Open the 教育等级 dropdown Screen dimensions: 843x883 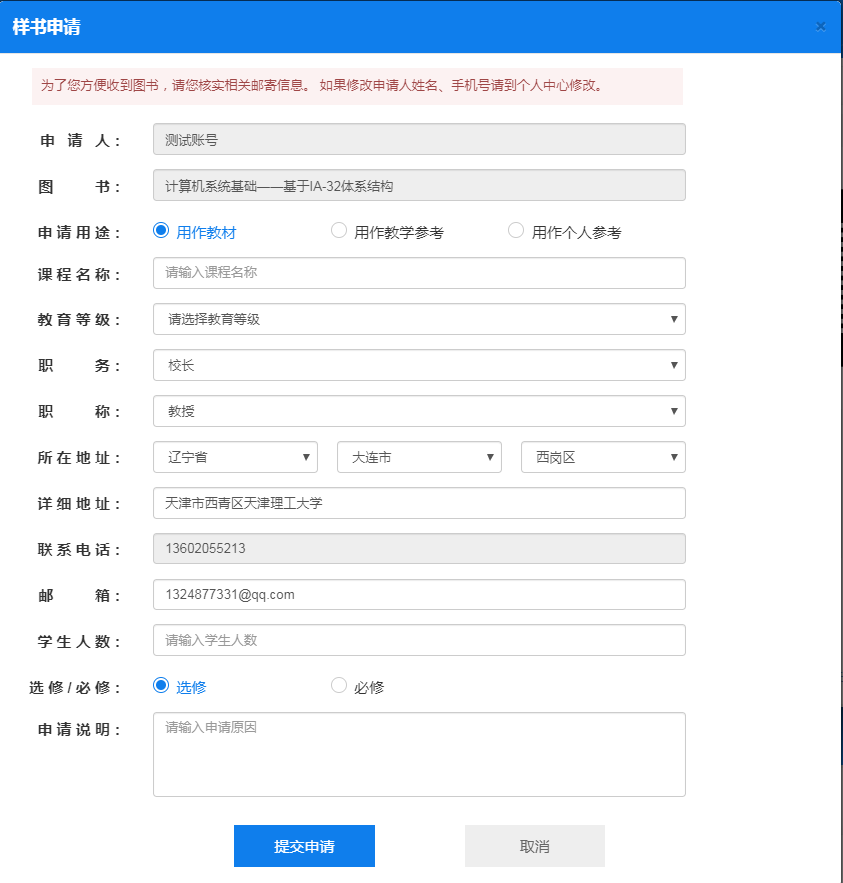pos(419,319)
